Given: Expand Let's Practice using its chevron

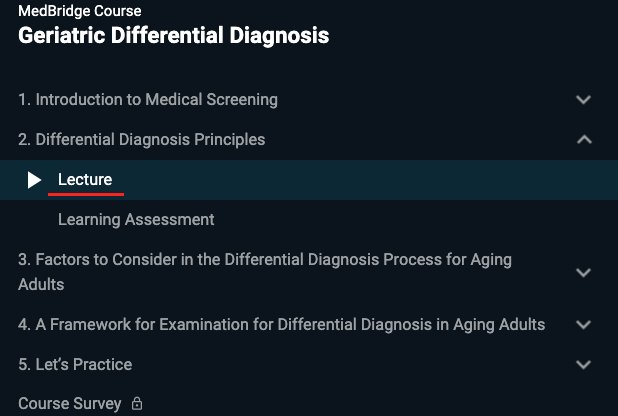Looking at the screenshot, I should coord(583,364).
